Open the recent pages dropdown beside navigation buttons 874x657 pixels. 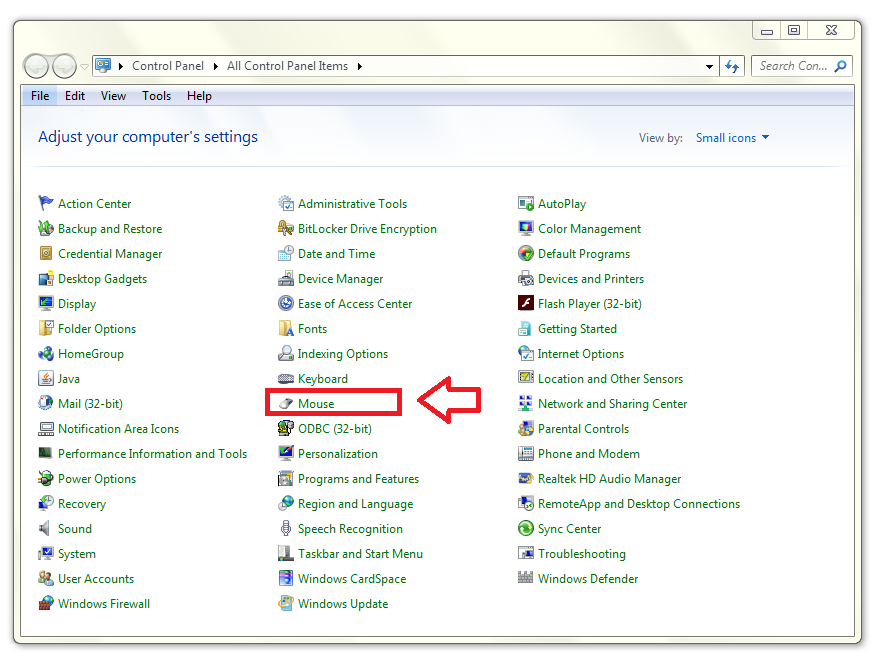click(84, 66)
